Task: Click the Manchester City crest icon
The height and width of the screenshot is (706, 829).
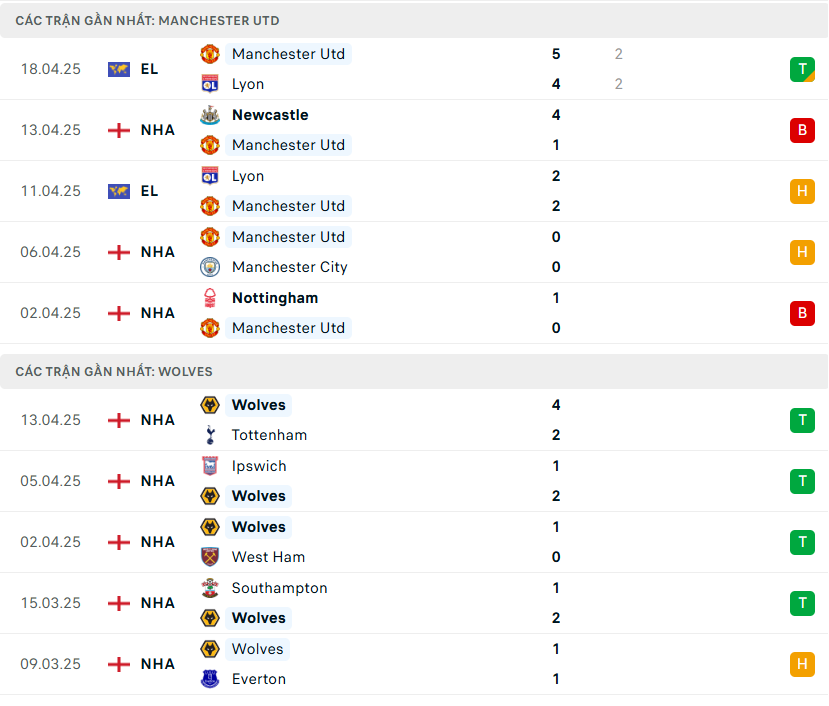Action: [x=210, y=267]
